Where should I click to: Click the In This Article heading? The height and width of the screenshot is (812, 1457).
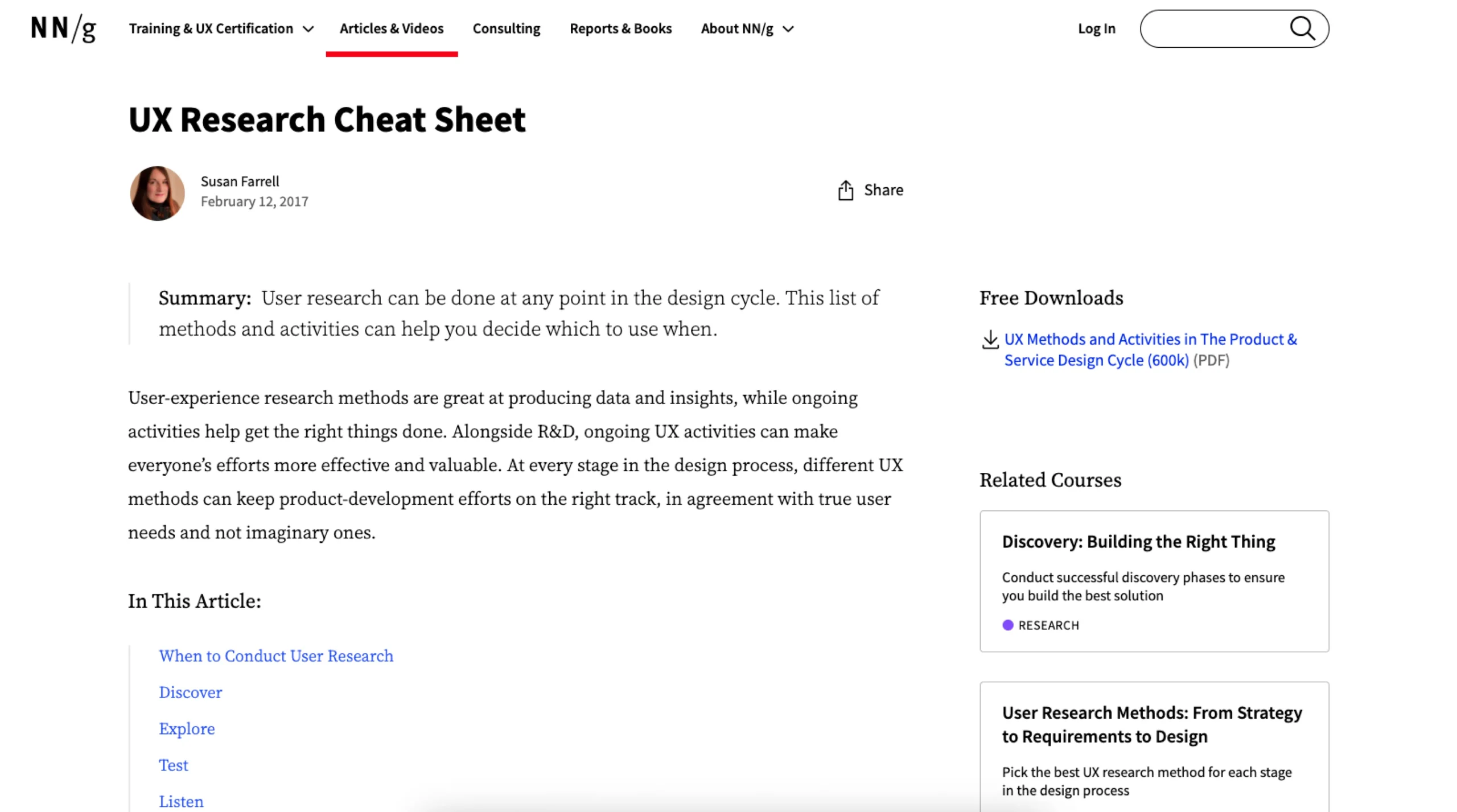pyautogui.click(x=194, y=601)
